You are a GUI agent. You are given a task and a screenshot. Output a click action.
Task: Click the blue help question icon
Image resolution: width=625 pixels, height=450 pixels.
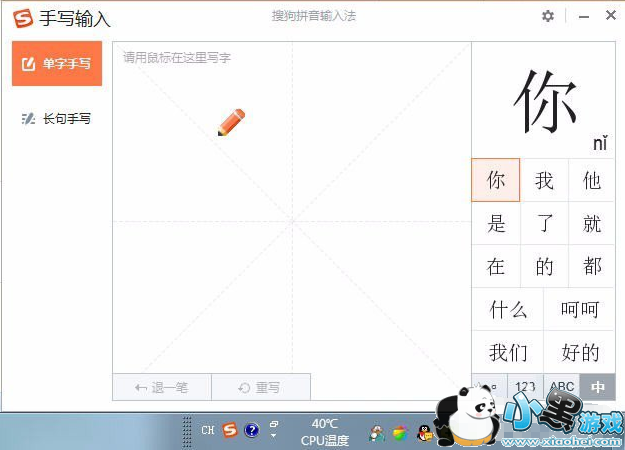coord(252,430)
